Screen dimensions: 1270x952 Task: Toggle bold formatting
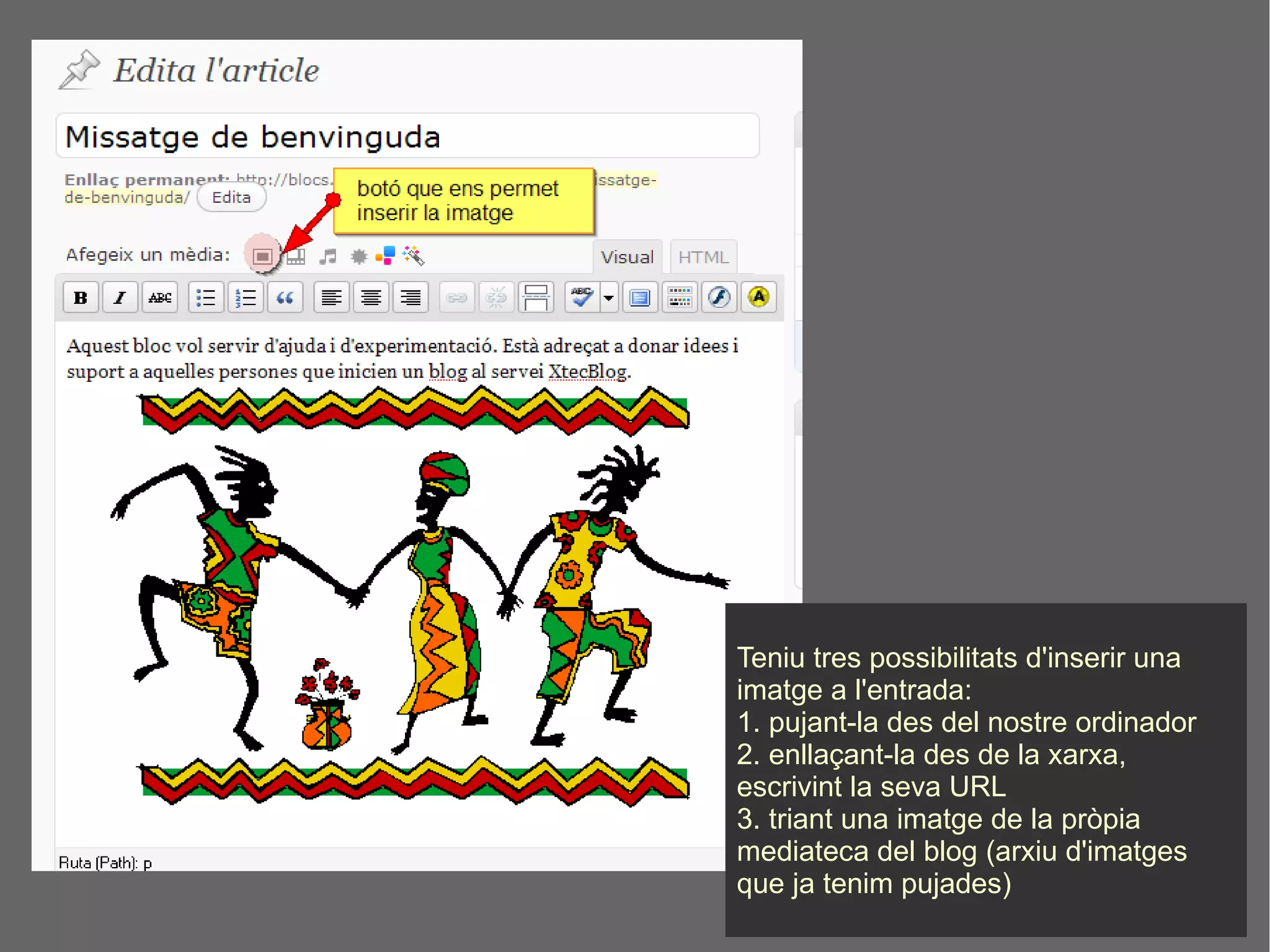tap(81, 298)
